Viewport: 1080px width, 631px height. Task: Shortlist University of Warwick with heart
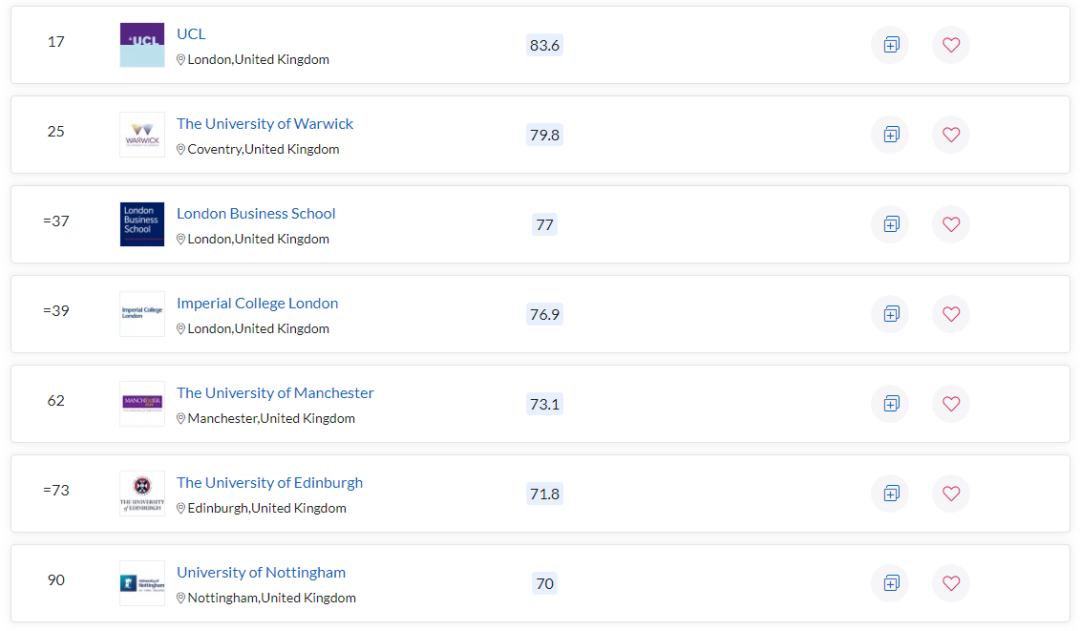[x=951, y=134]
